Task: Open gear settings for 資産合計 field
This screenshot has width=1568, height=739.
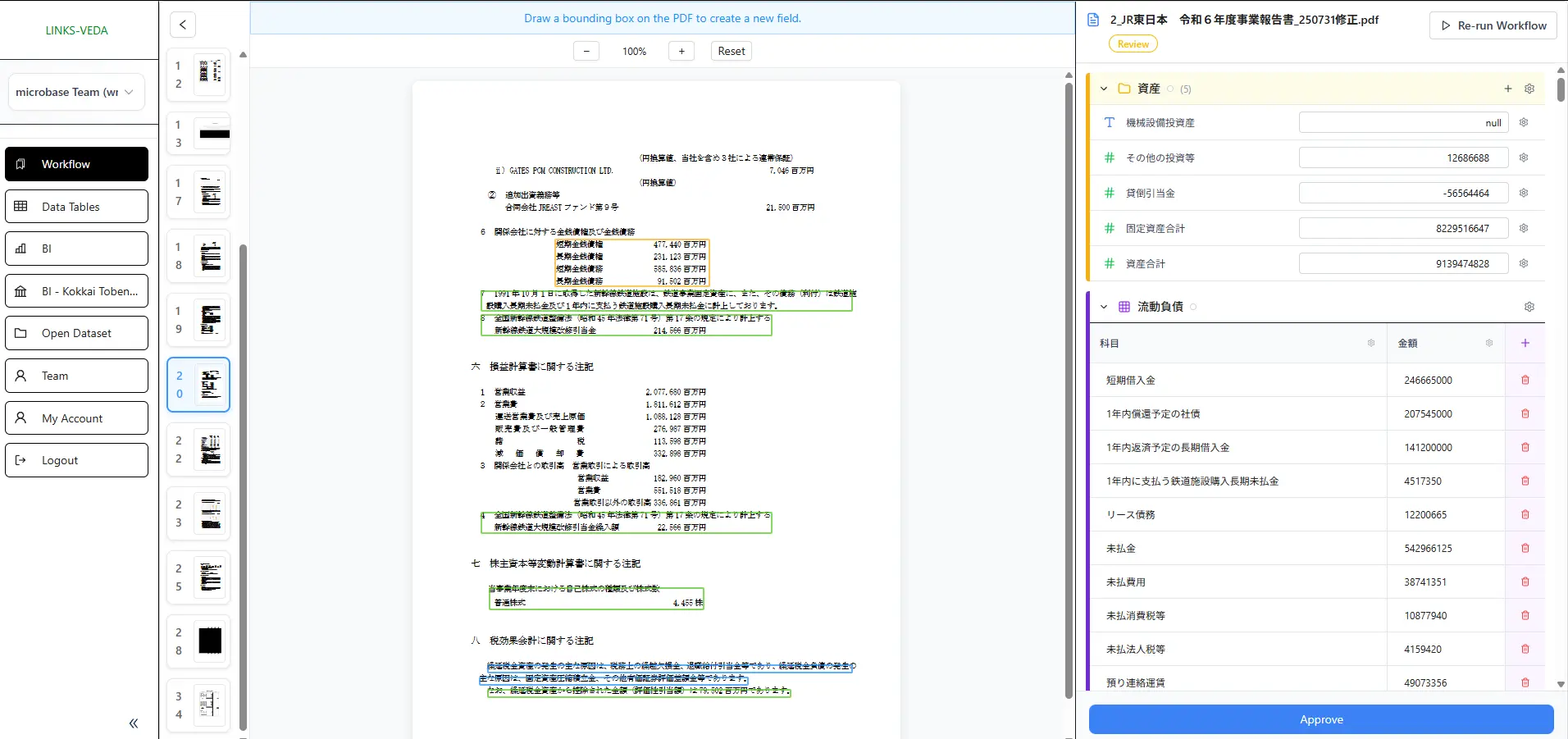Action: click(x=1524, y=263)
